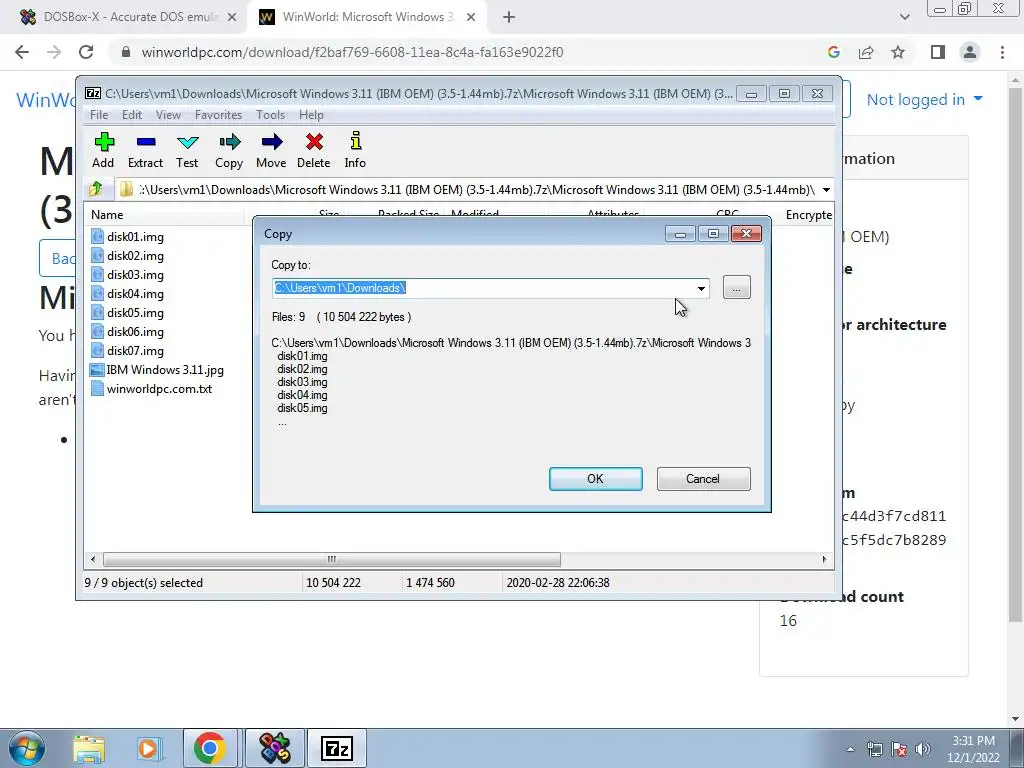1024x768 pixels.
Task: Click the volume icon in the system tray
Action: point(923,749)
